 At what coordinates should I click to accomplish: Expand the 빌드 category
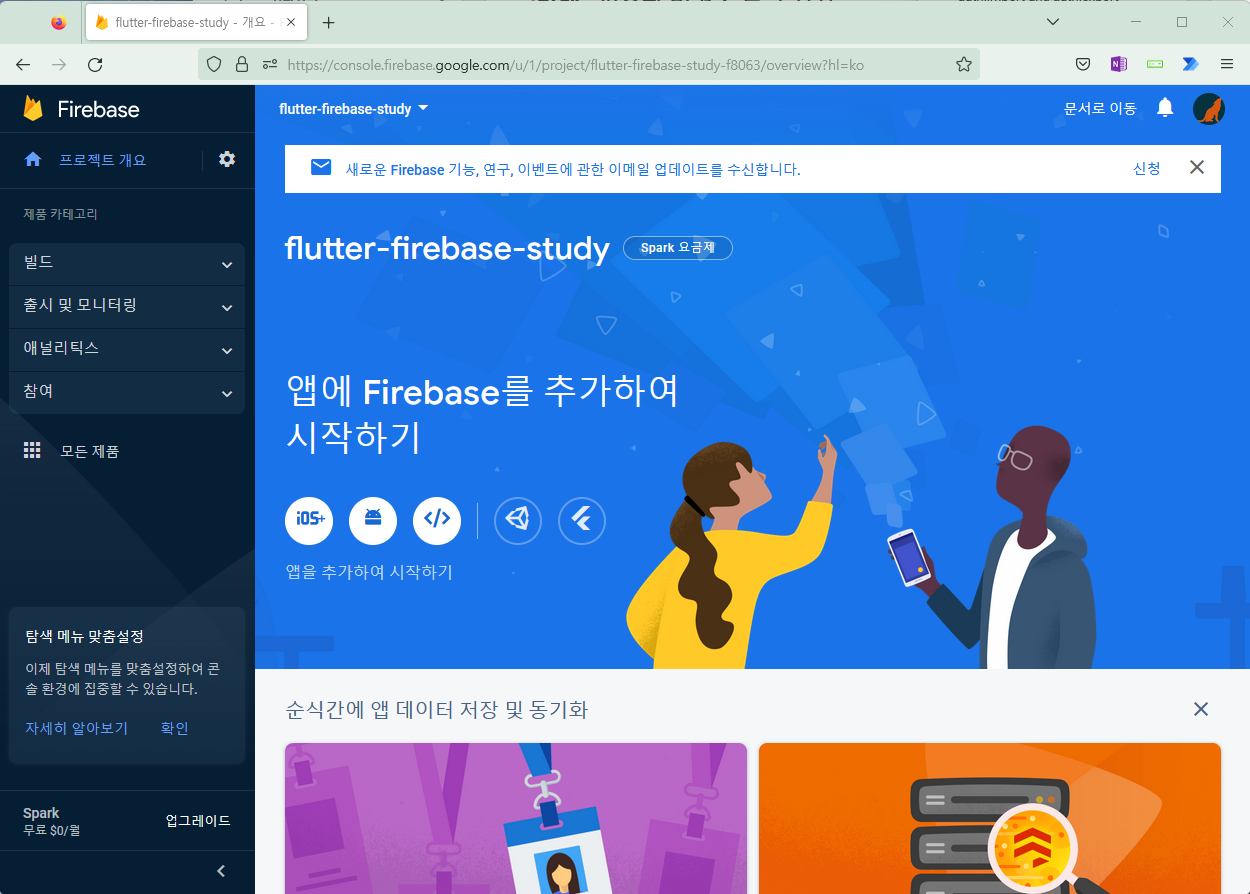126,264
